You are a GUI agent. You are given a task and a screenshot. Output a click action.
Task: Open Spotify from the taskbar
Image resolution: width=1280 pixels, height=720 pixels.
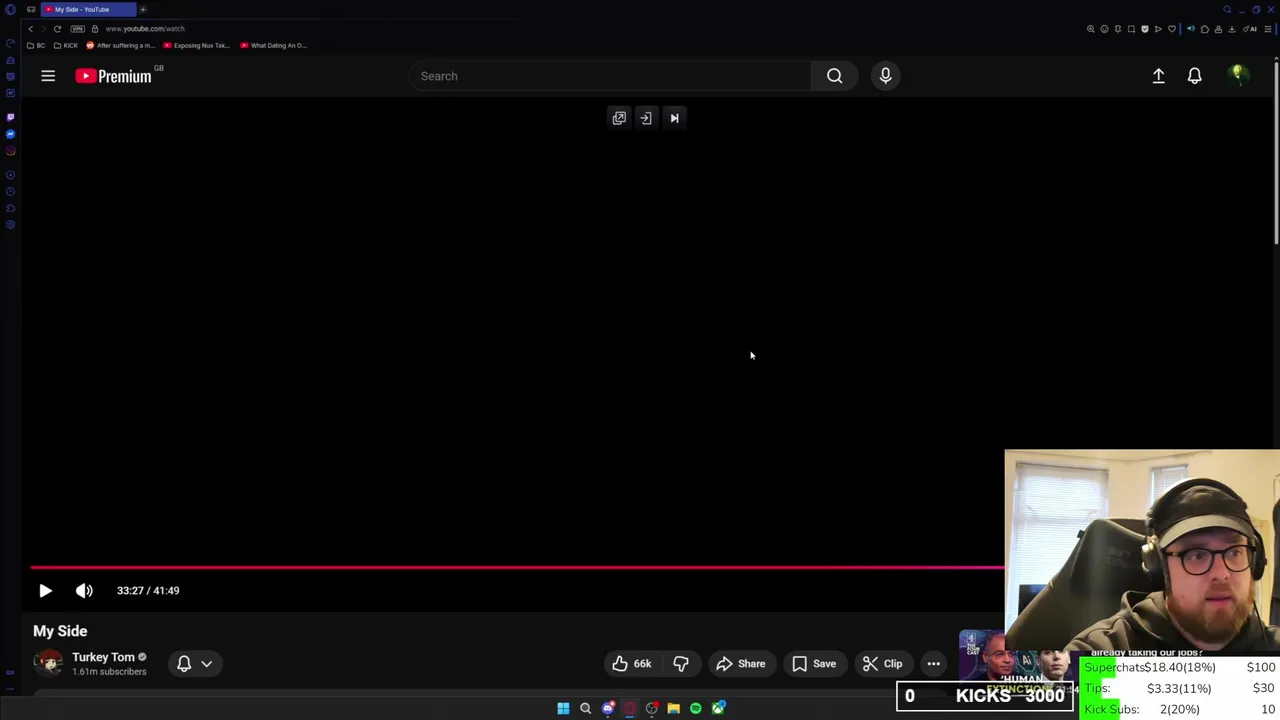[696, 708]
